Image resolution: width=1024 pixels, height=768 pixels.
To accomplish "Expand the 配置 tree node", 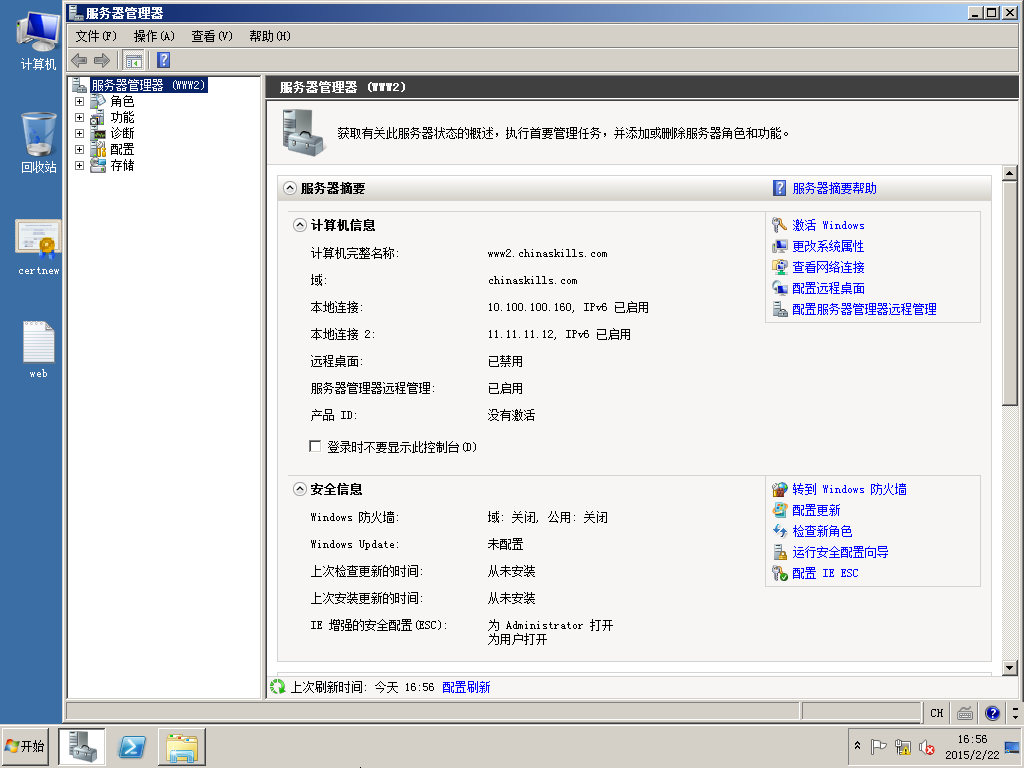I will (79, 150).
